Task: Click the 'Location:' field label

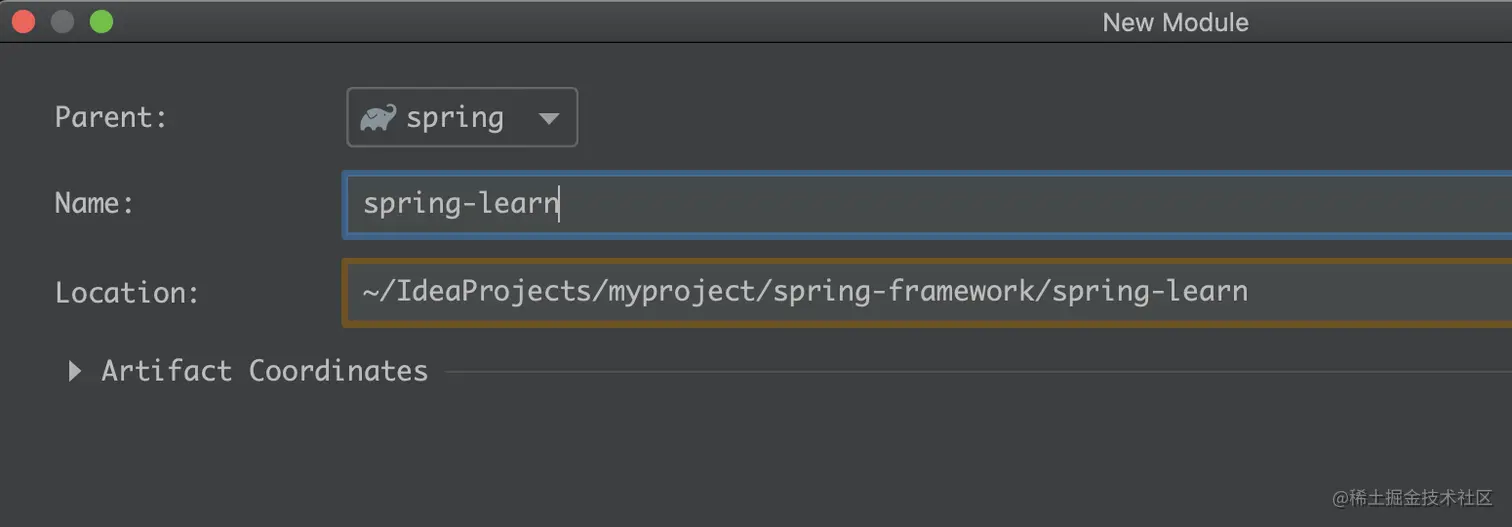Action: [x=127, y=293]
